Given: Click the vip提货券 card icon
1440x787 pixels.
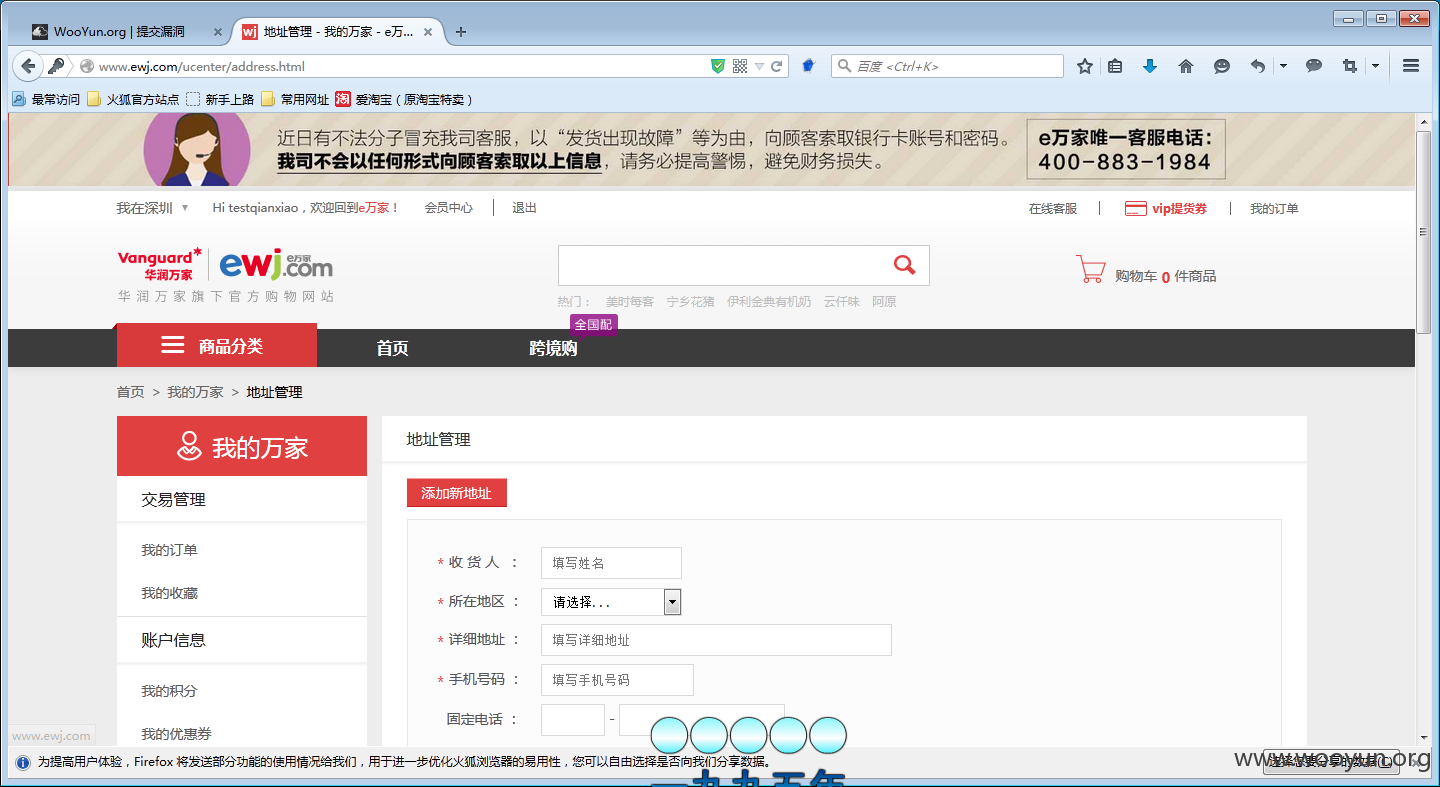Looking at the screenshot, I should (x=1135, y=209).
